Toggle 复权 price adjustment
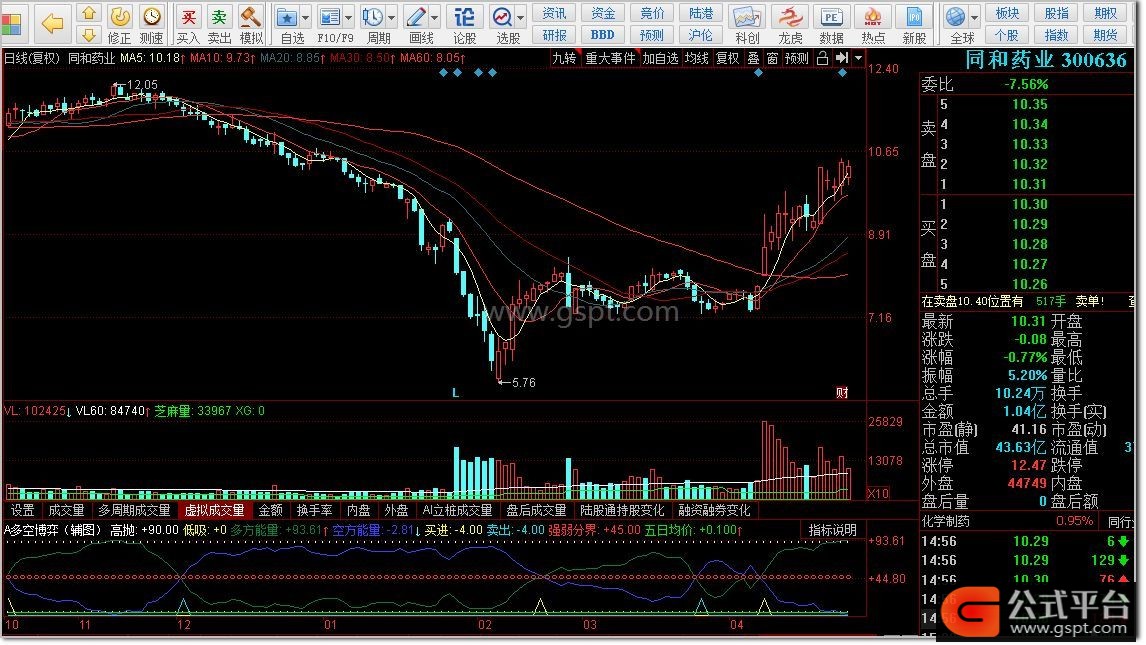1146x645 pixels. click(x=726, y=58)
